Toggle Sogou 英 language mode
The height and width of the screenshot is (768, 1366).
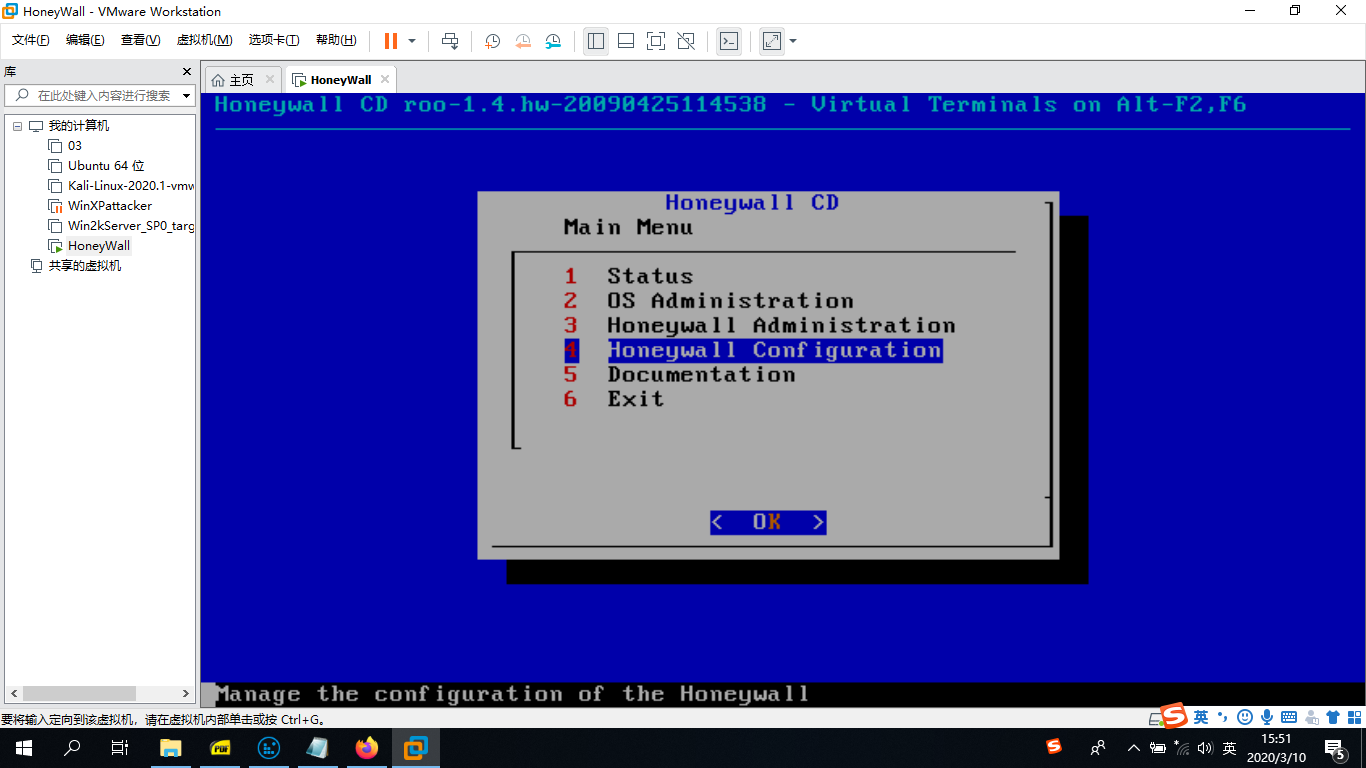click(x=1201, y=717)
